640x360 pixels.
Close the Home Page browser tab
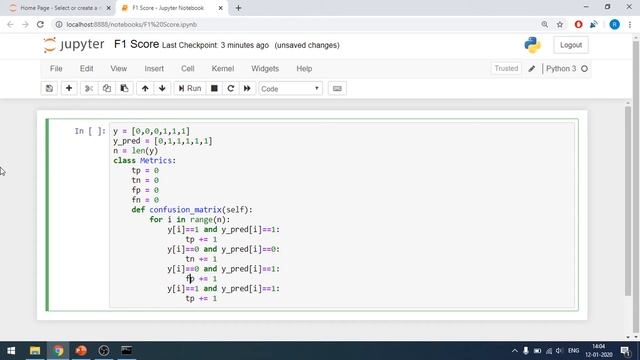point(108,8)
